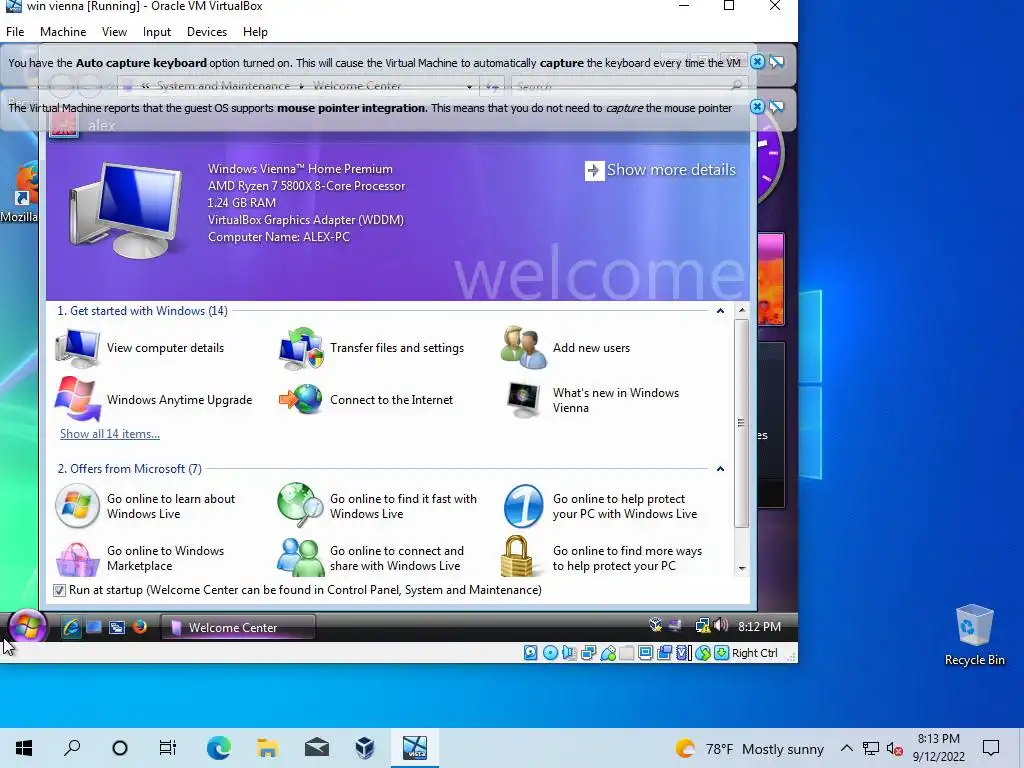
Task: Click VirtualBox hard disk activity indicator
Action: pyautogui.click(x=531, y=653)
